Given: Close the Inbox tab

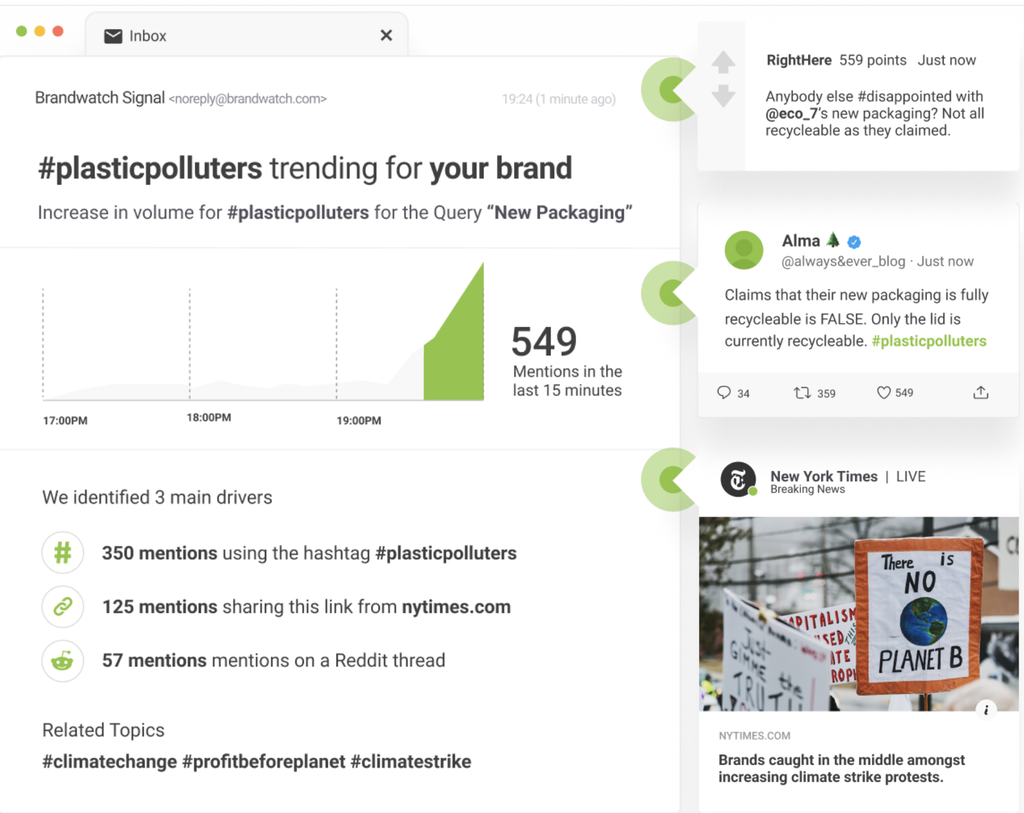Looking at the screenshot, I should 386,36.
